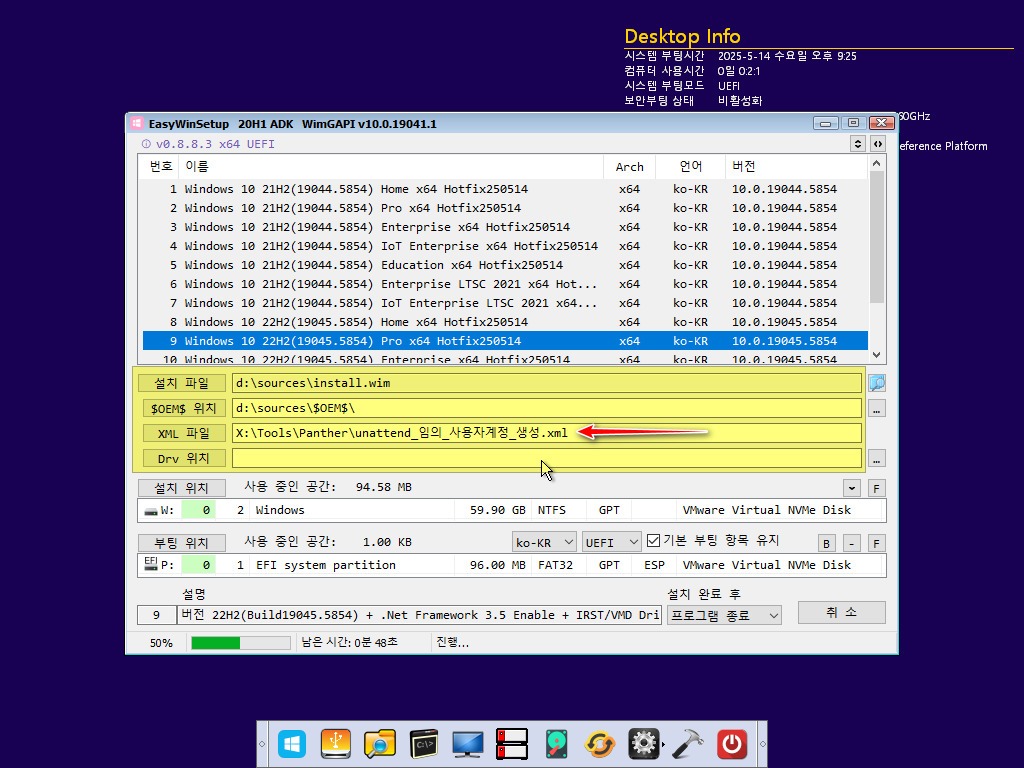Click the Arch column header
The height and width of the screenshot is (768, 1024).
630,167
